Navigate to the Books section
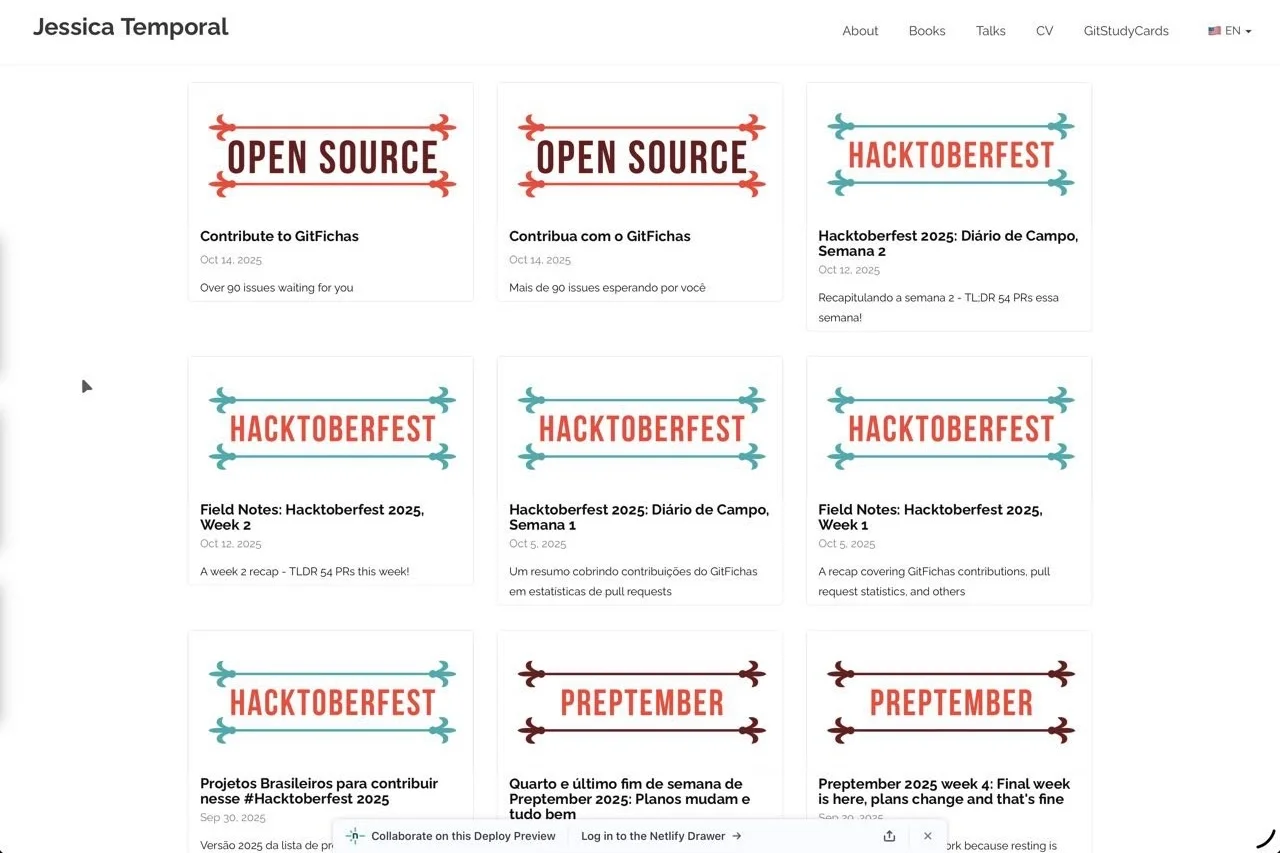 [x=926, y=31]
